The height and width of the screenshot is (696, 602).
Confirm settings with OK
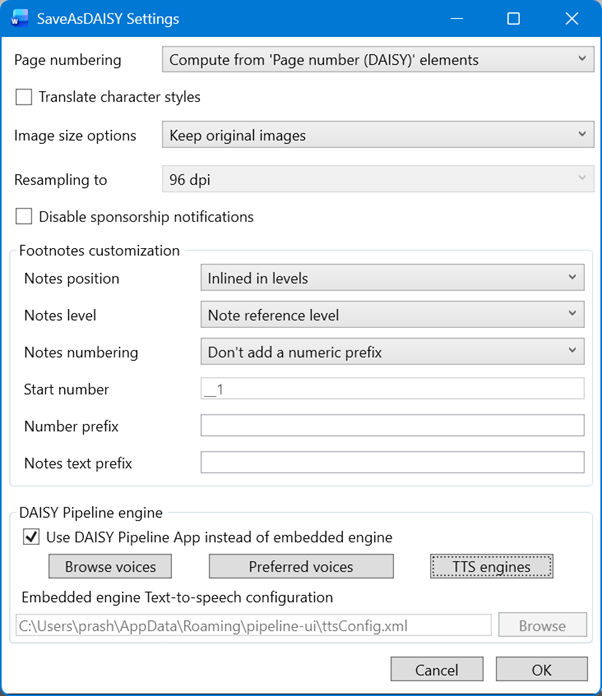542,669
